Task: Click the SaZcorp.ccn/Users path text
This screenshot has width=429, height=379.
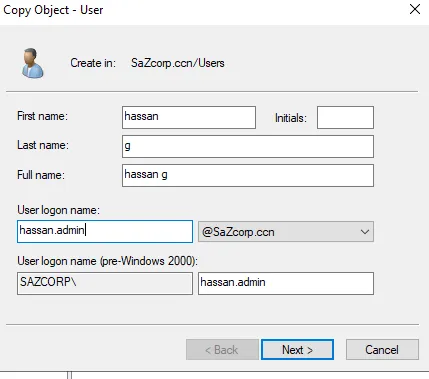Action: coord(178,63)
